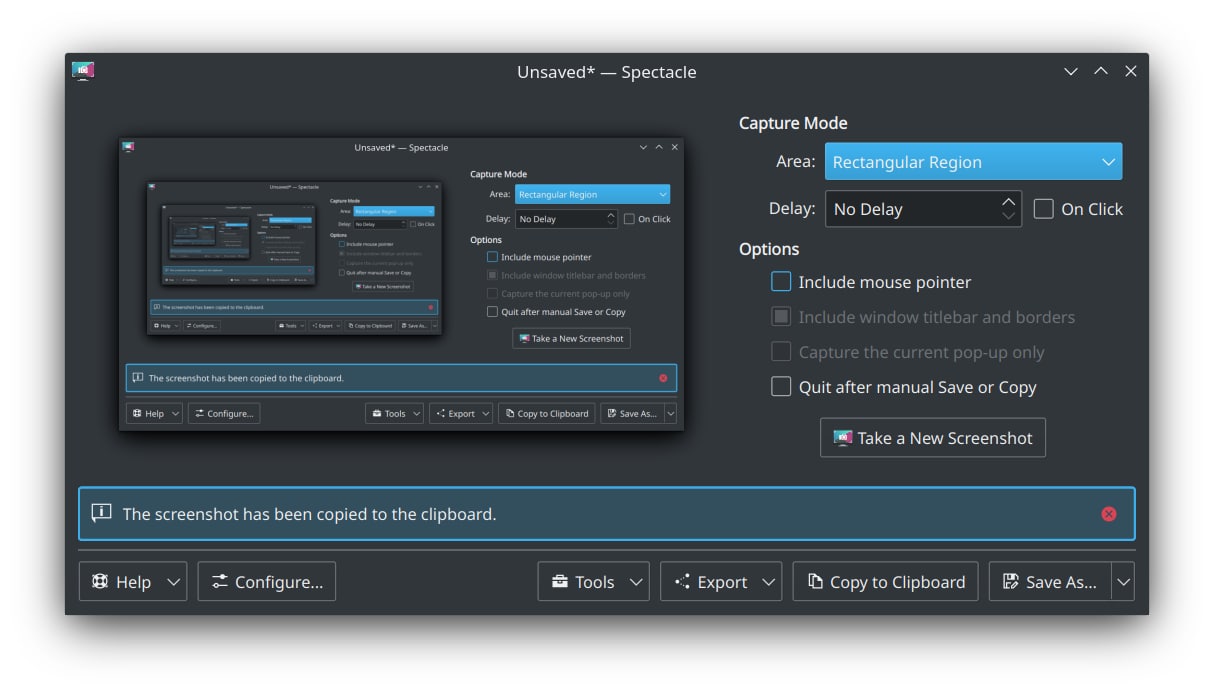Enable Include mouse pointer checkbox
Viewport: 1214px width, 692px height.
pyautogui.click(x=781, y=282)
